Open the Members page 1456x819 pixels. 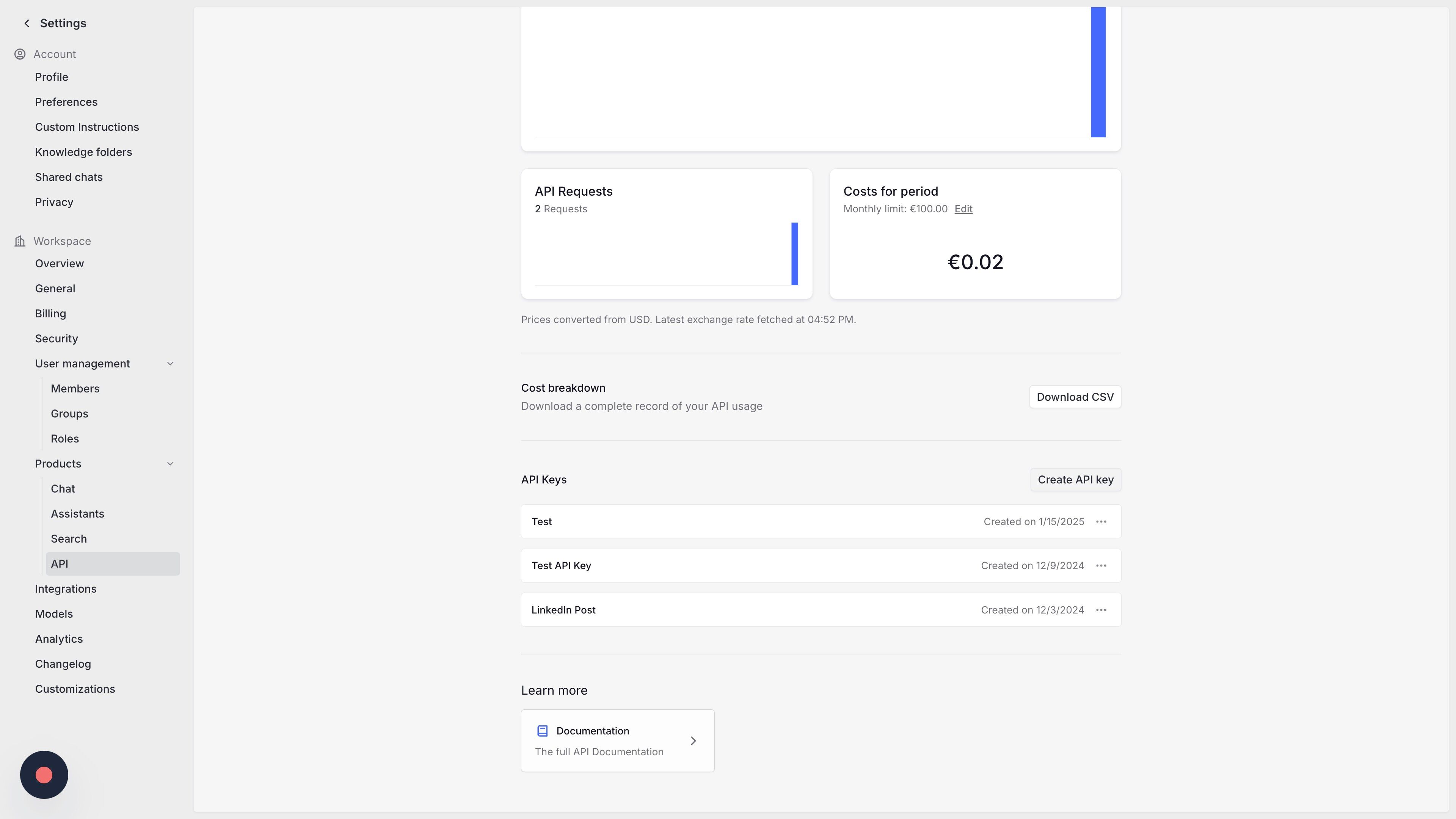tap(75, 389)
